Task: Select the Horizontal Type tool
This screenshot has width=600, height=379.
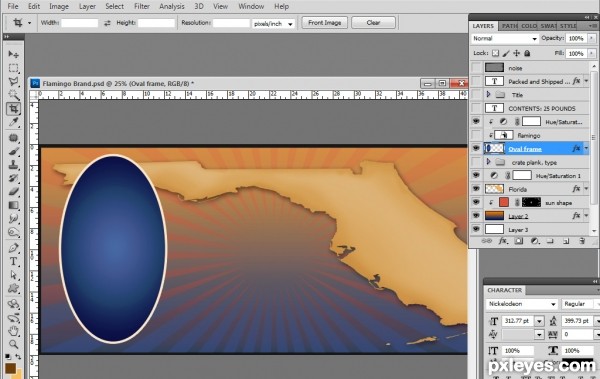Action: click(x=13, y=261)
